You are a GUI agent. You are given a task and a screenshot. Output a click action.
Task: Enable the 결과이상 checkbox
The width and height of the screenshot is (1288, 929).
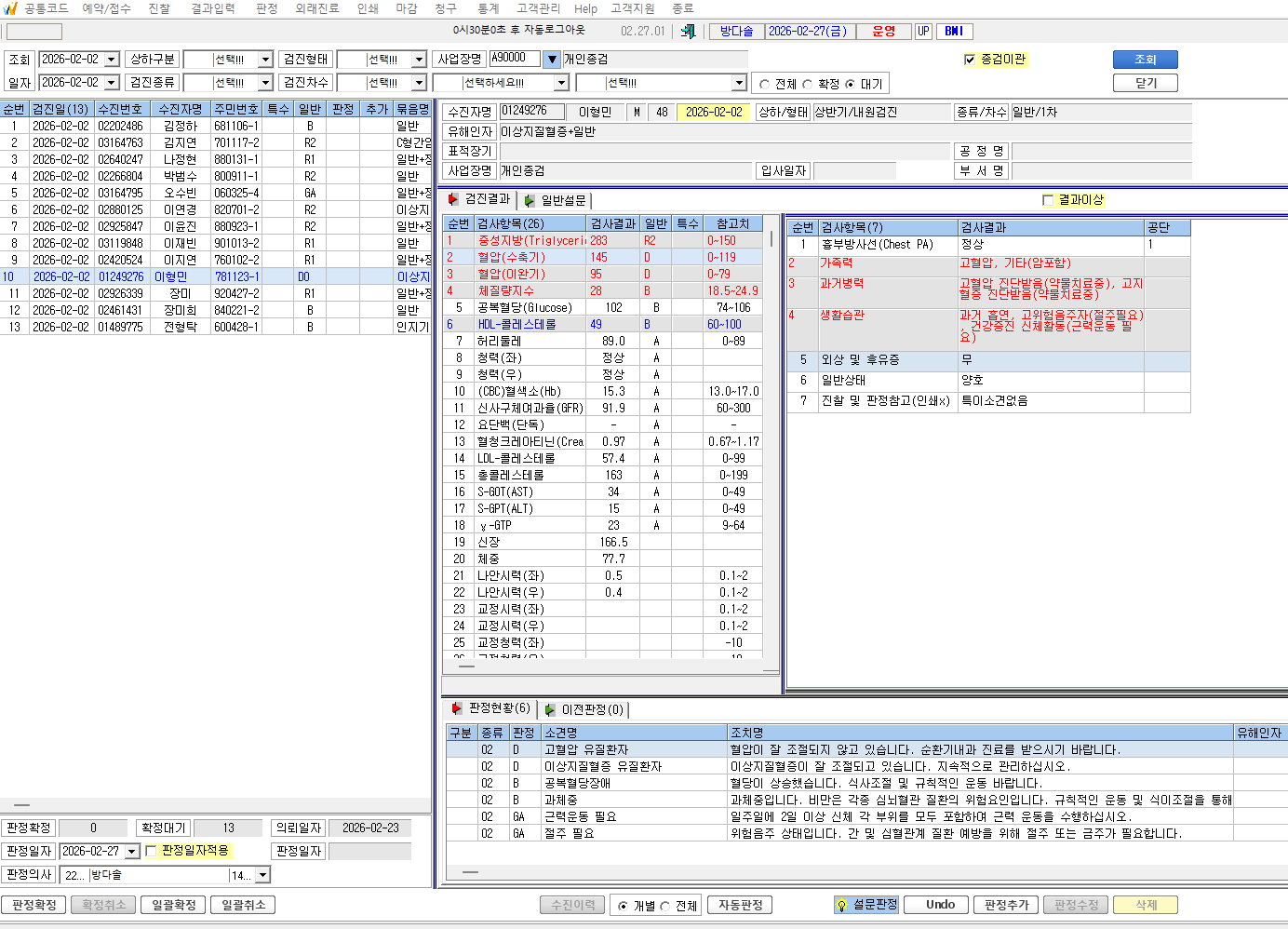click(1048, 200)
